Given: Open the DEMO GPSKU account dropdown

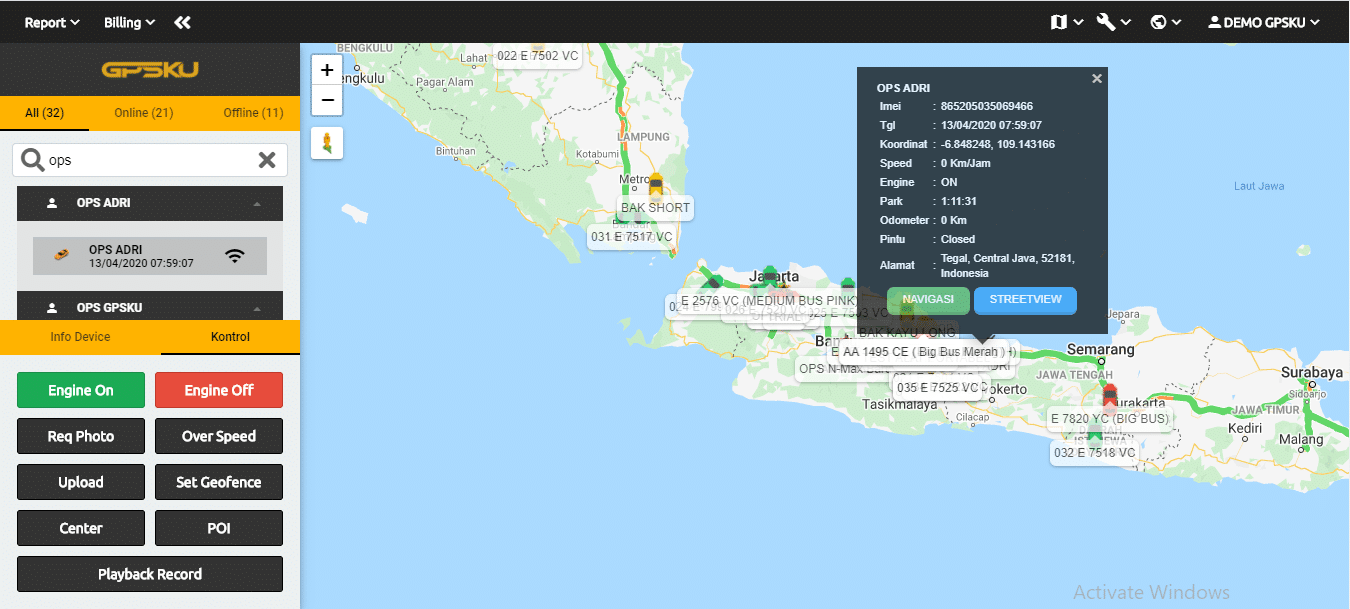Looking at the screenshot, I should pyautogui.click(x=1264, y=22).
